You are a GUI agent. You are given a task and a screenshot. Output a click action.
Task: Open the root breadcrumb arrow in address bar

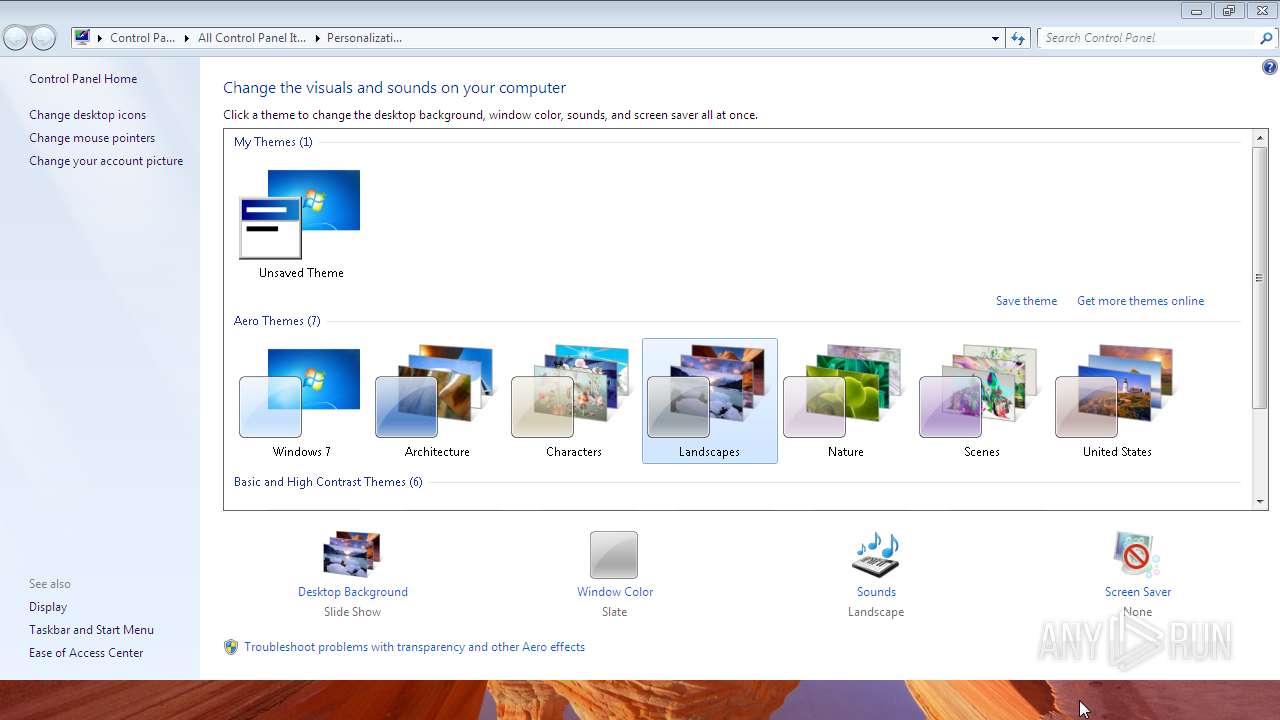click(x=100, y=38)
